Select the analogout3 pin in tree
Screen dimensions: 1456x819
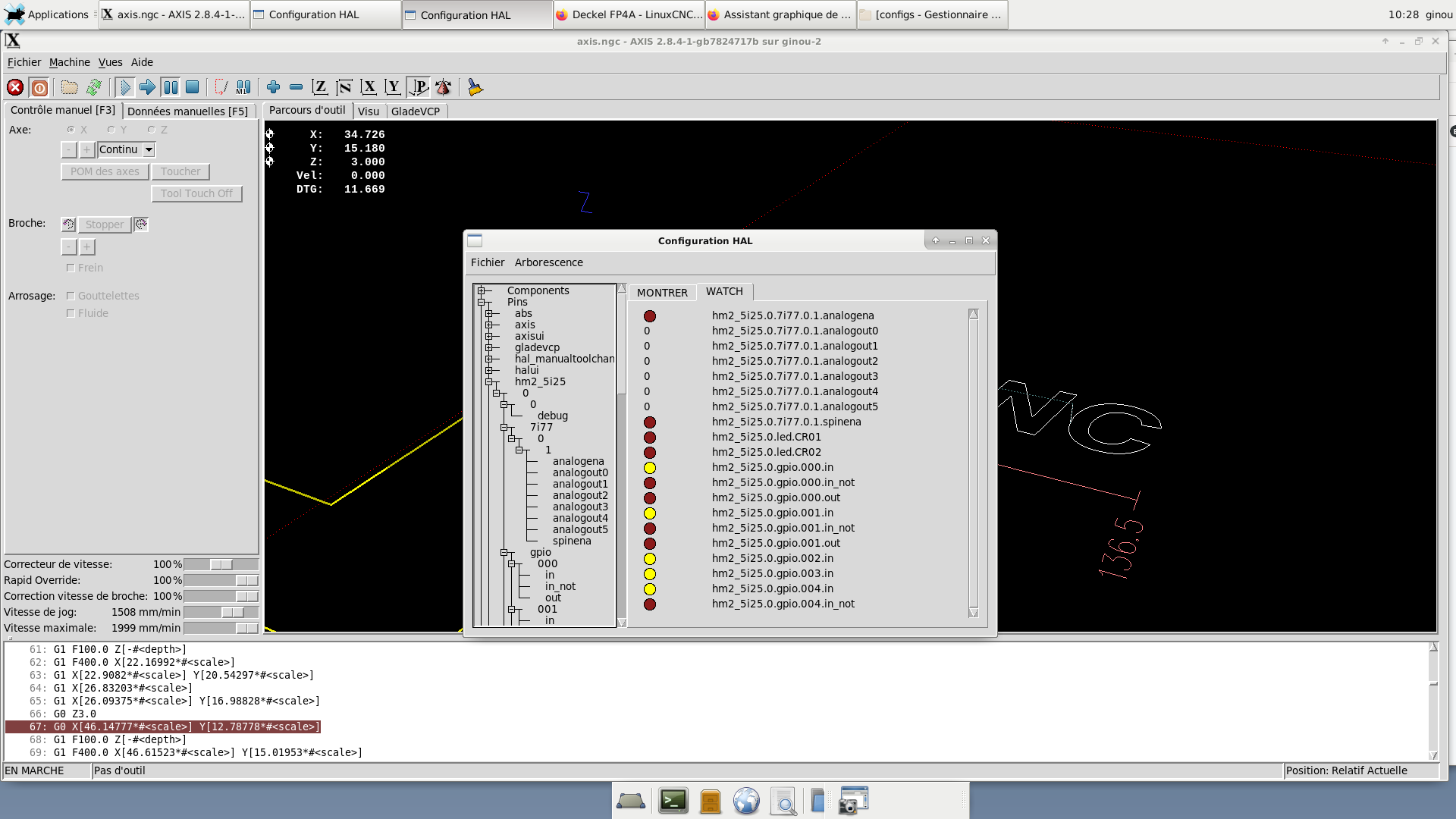coord(580,507)
